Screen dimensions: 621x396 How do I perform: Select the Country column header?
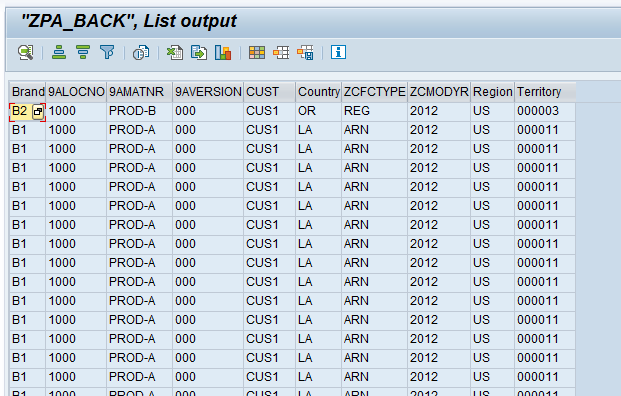tap(318, 92)
